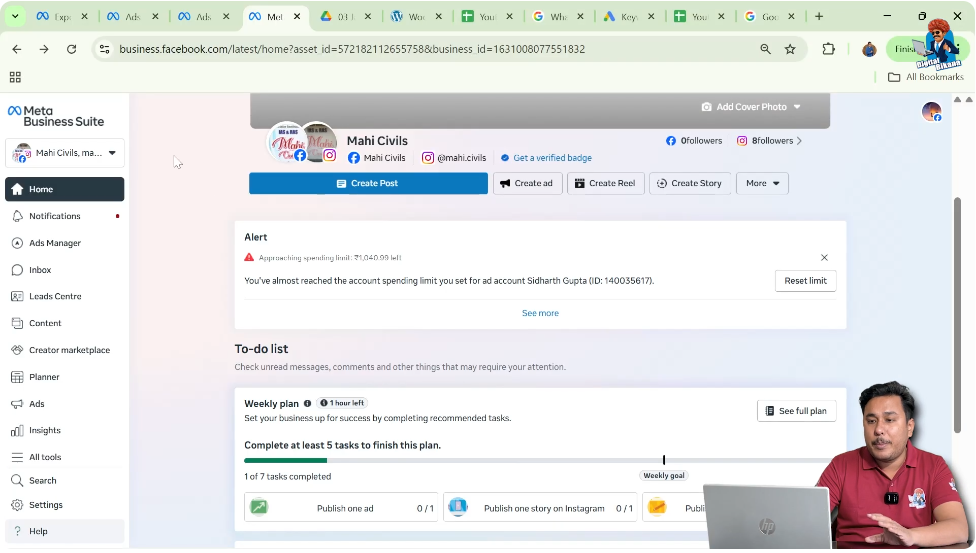Close the active Meta tab
This screenshot has width=976, height=553.
coord(297,17)
